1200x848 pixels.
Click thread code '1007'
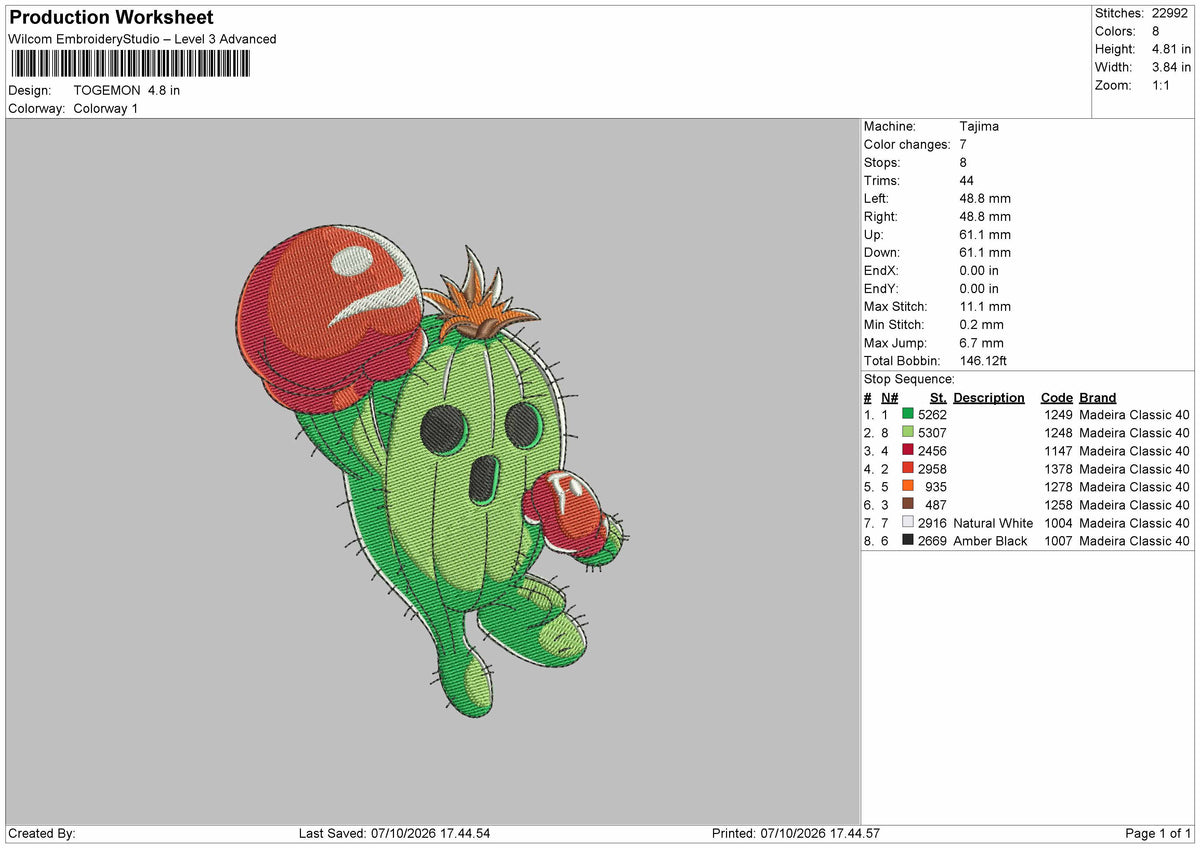(x=1059, y=541)
